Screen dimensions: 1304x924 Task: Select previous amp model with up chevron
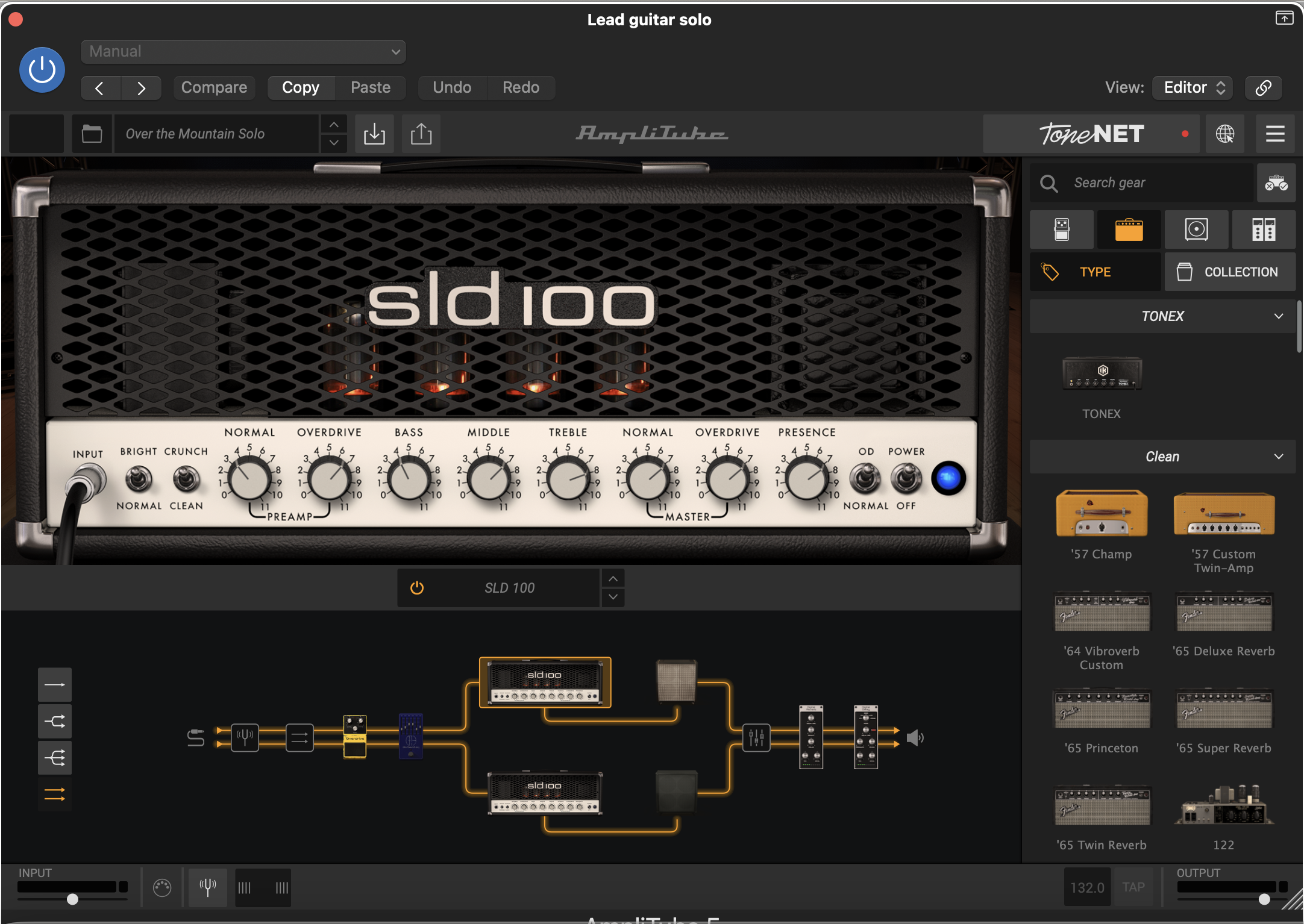click(x=613, y=579)
